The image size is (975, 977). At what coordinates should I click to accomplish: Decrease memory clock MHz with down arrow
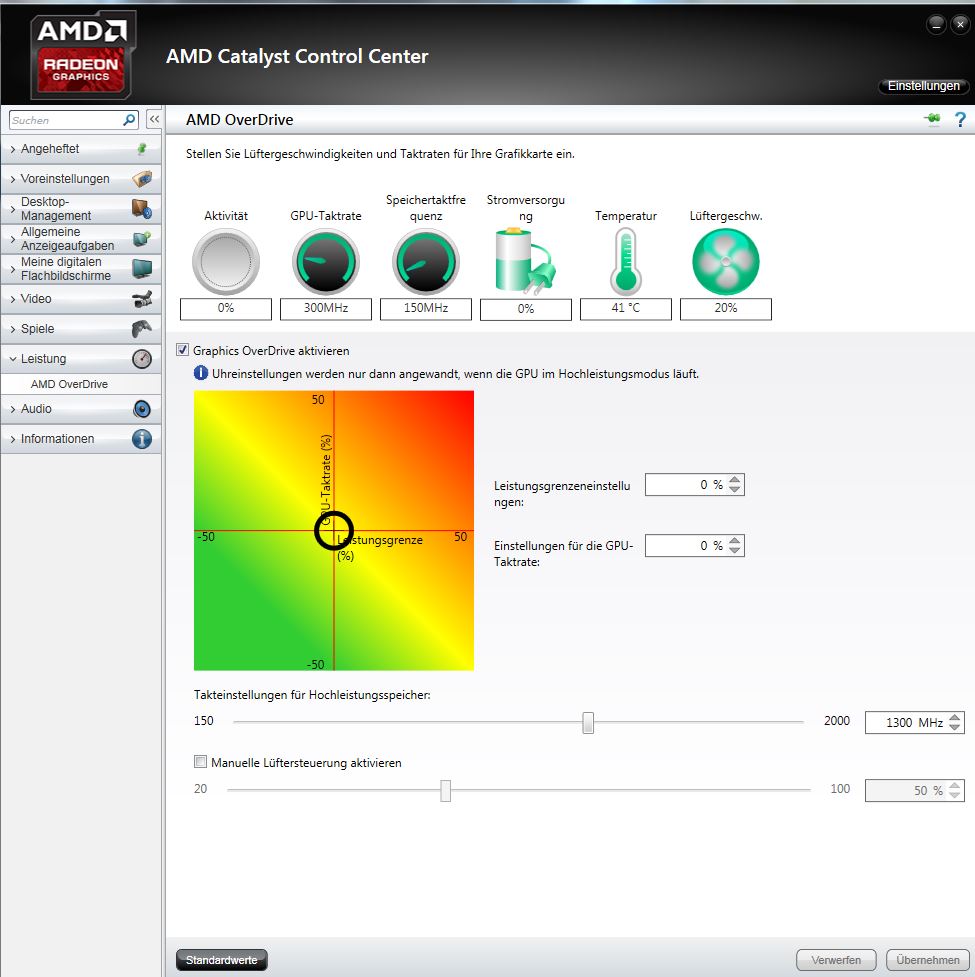[x=954, y=728]
